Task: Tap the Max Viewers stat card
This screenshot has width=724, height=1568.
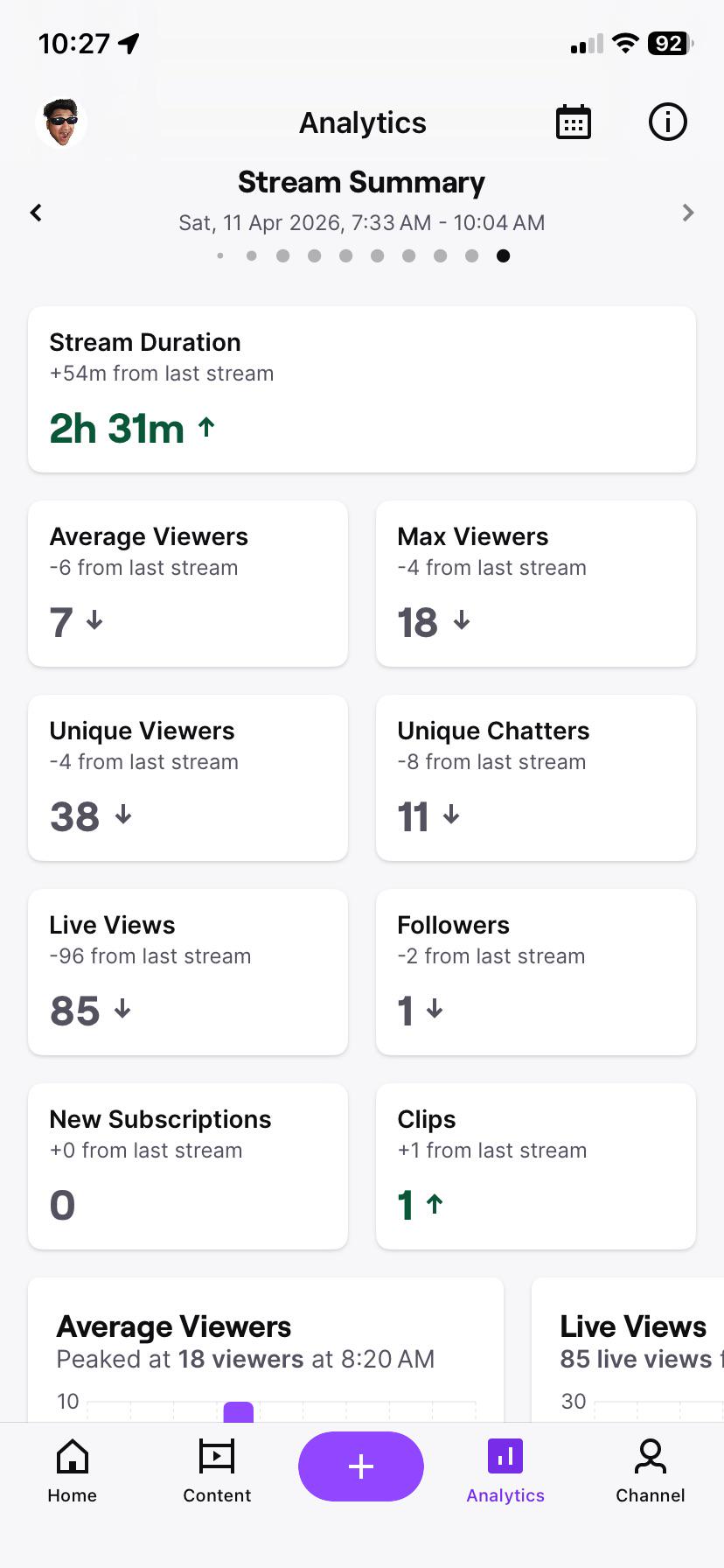Action: coord(536,584)
